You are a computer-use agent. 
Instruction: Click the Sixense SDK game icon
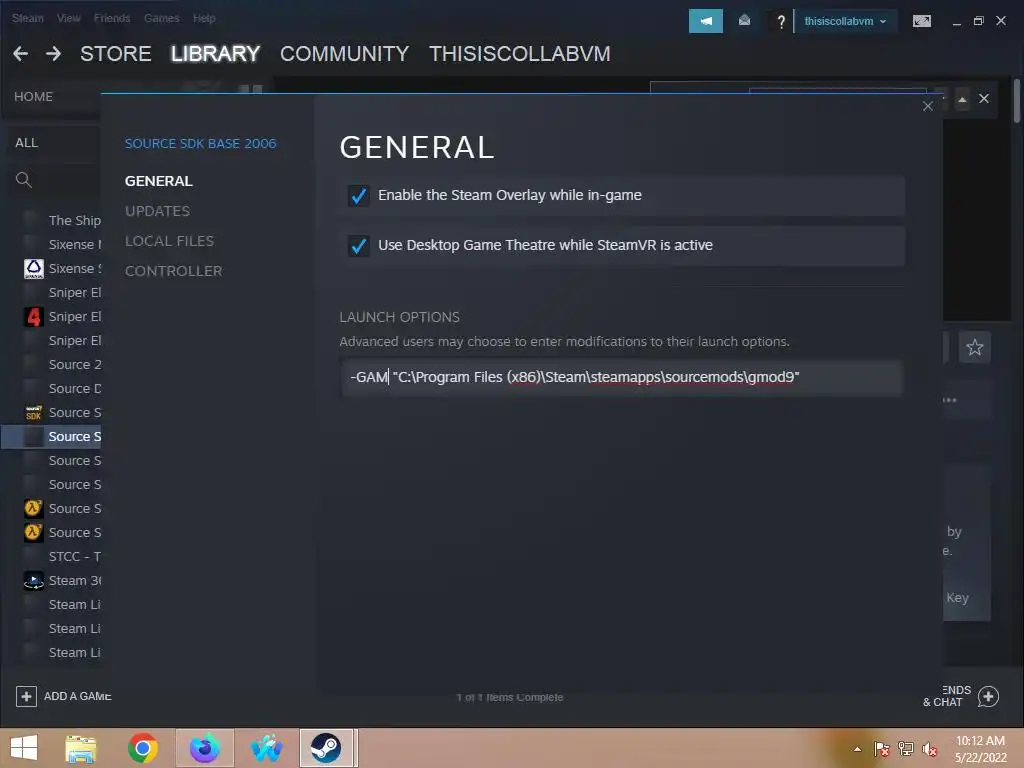point(34,268)
